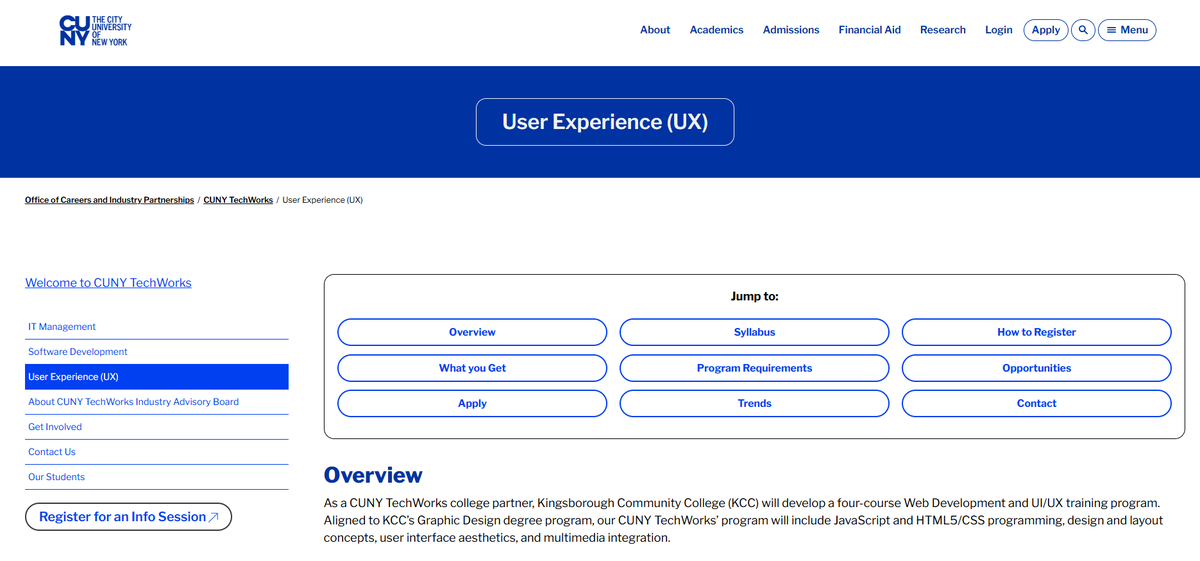1200x561 pixels.
Task: Open the About menu item
Action: (x=655, y=30)
